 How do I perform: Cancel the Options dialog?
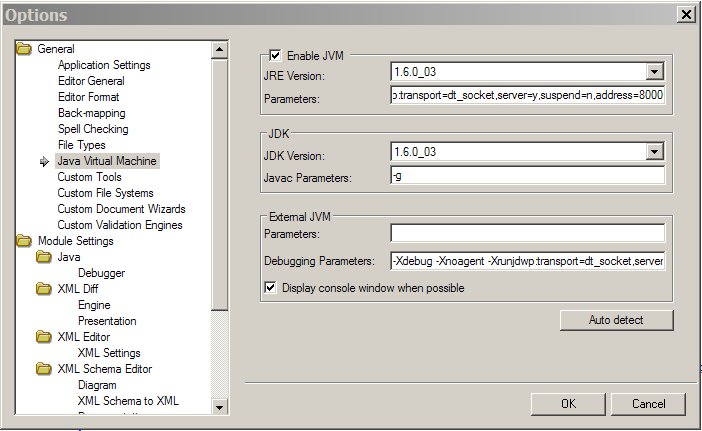[x=649, y=404]
